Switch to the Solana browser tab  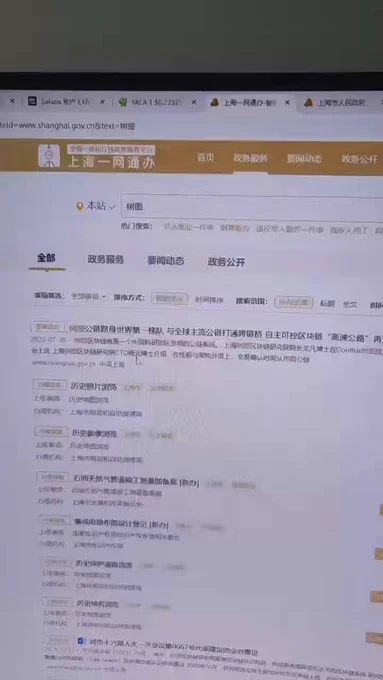coord(66,102)
